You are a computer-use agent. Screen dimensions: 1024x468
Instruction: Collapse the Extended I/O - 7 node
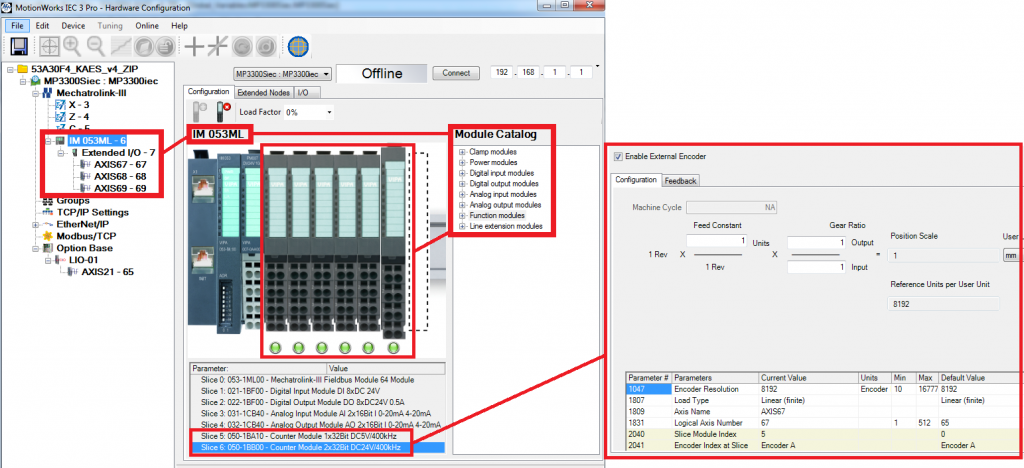[x=61, y=152]
